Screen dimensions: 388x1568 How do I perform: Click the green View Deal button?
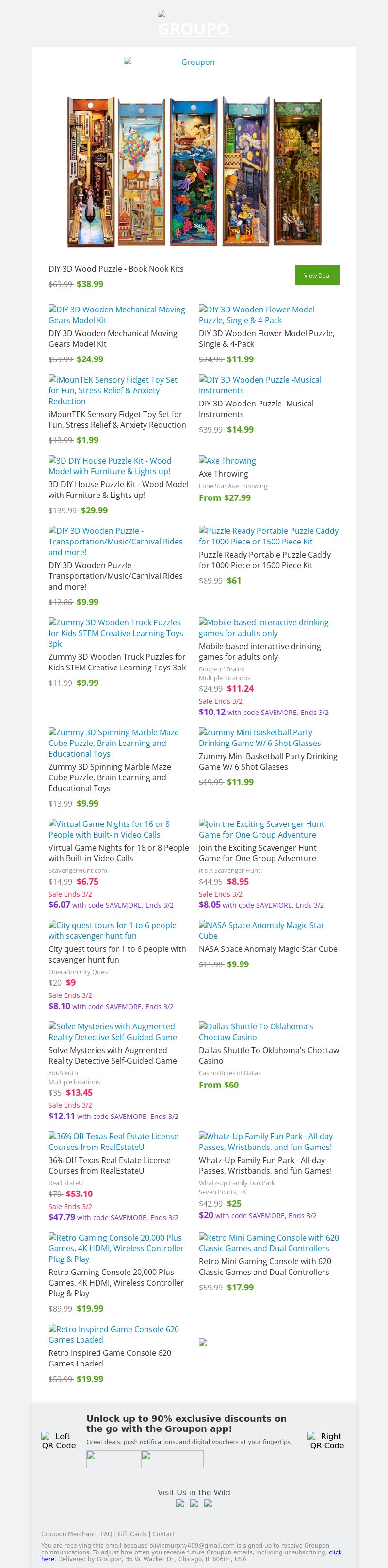(317, 275)
